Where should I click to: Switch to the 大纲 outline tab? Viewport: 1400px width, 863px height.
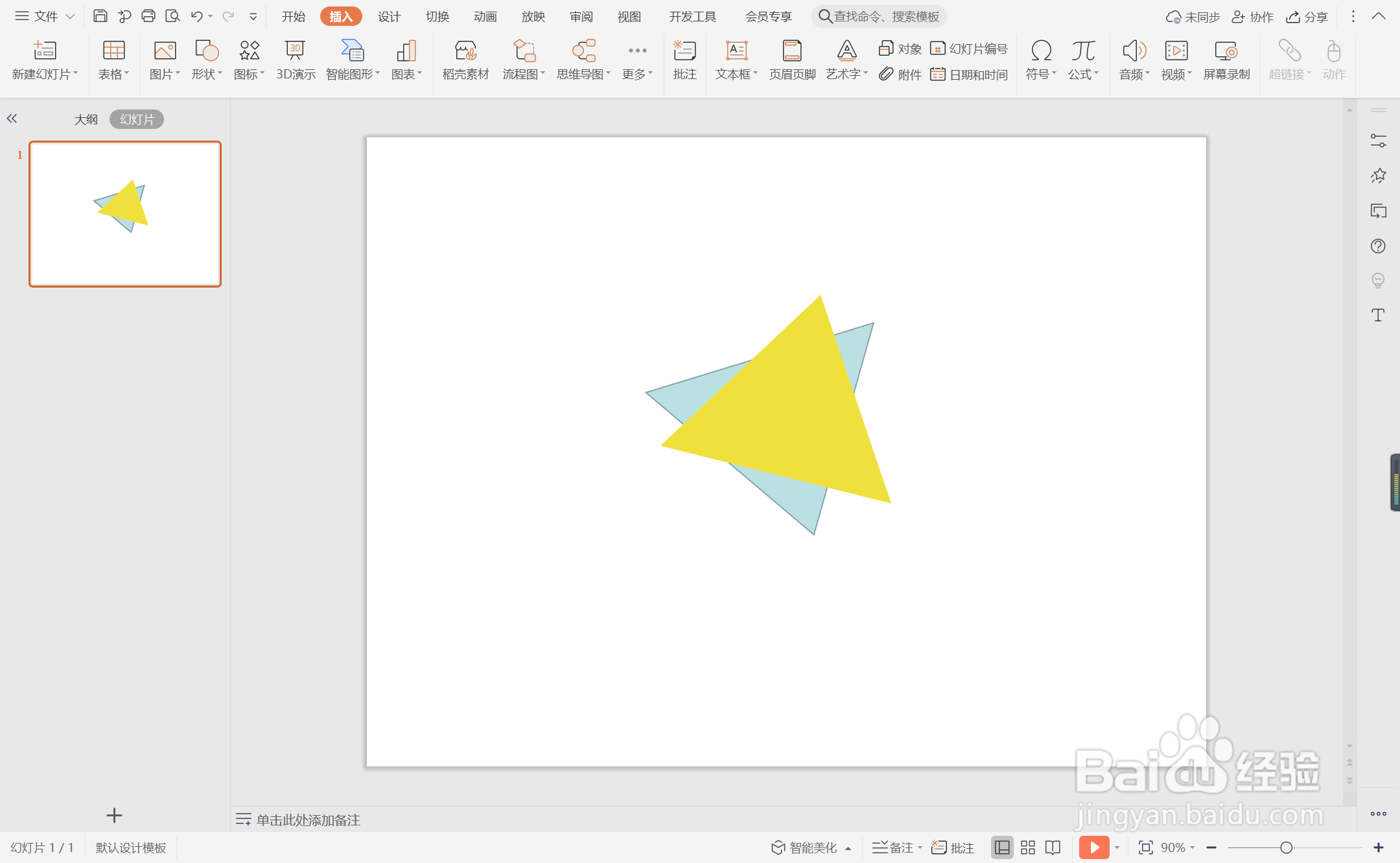pyautogui.click(x=86, y=119)
